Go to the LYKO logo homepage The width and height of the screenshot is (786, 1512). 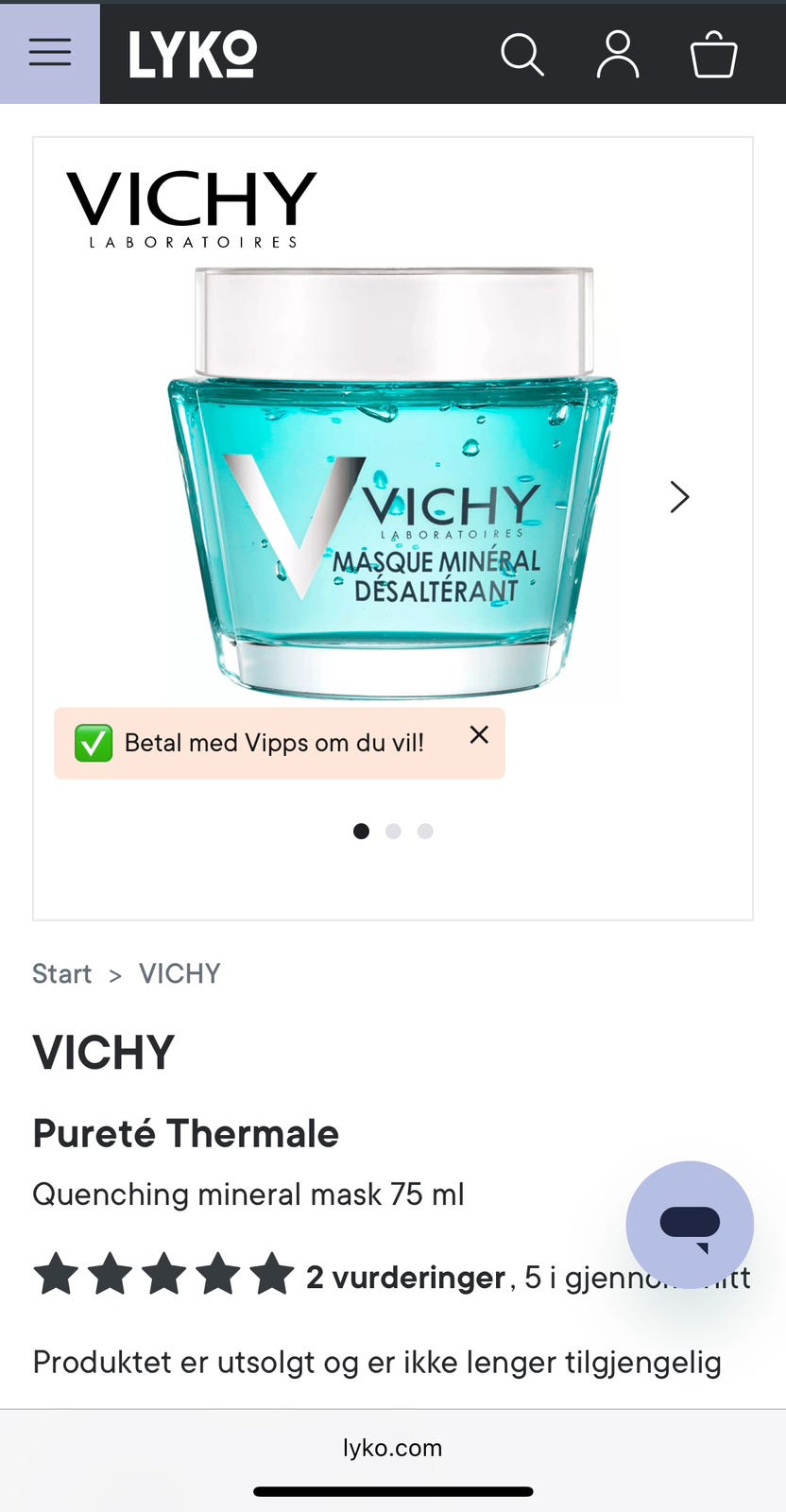193,54
